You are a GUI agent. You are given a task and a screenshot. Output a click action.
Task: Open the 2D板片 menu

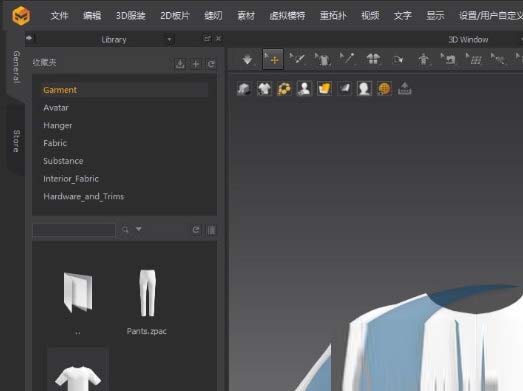175,15
